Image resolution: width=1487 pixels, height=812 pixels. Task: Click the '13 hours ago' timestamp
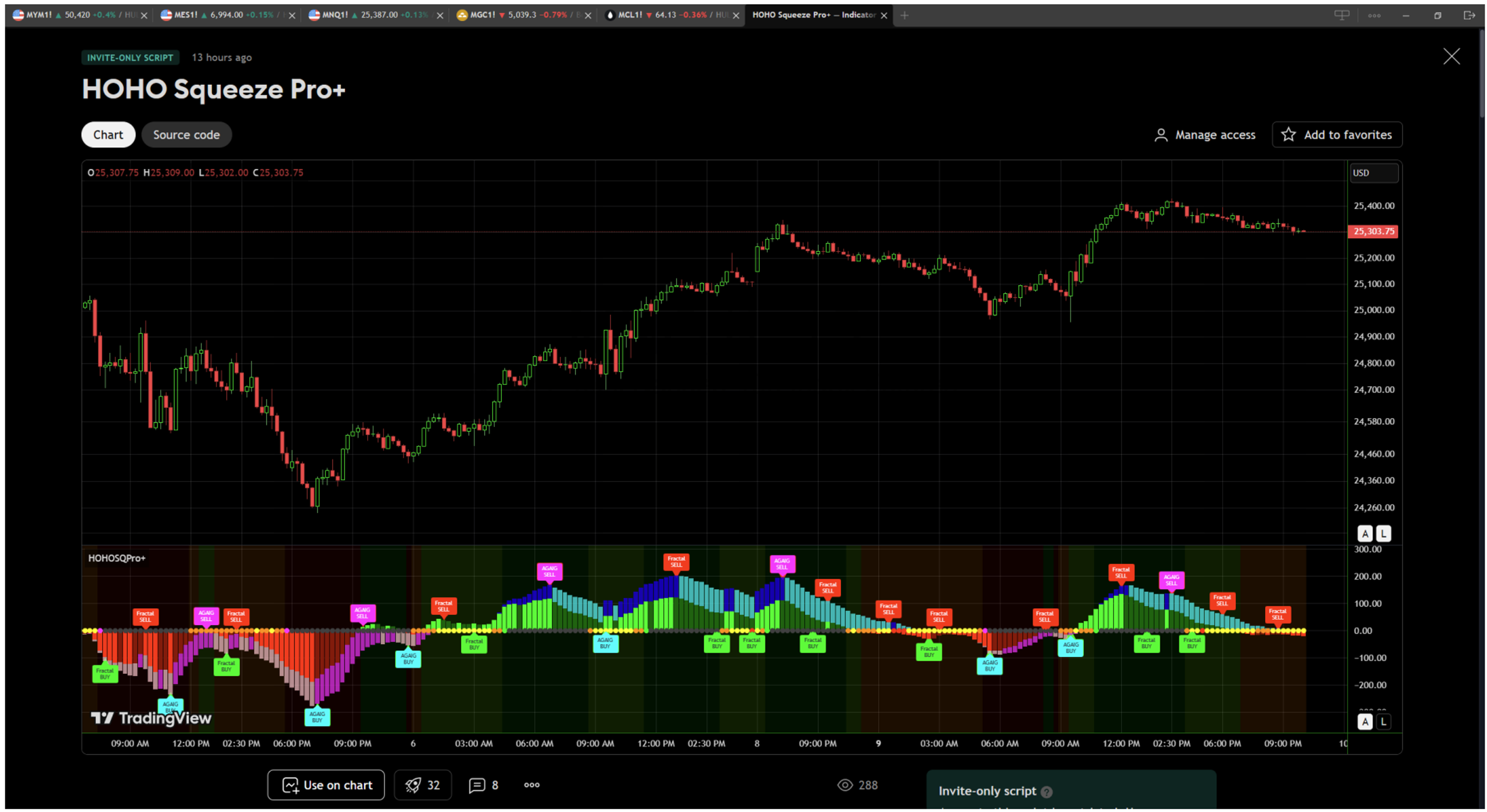pos(221,58)
